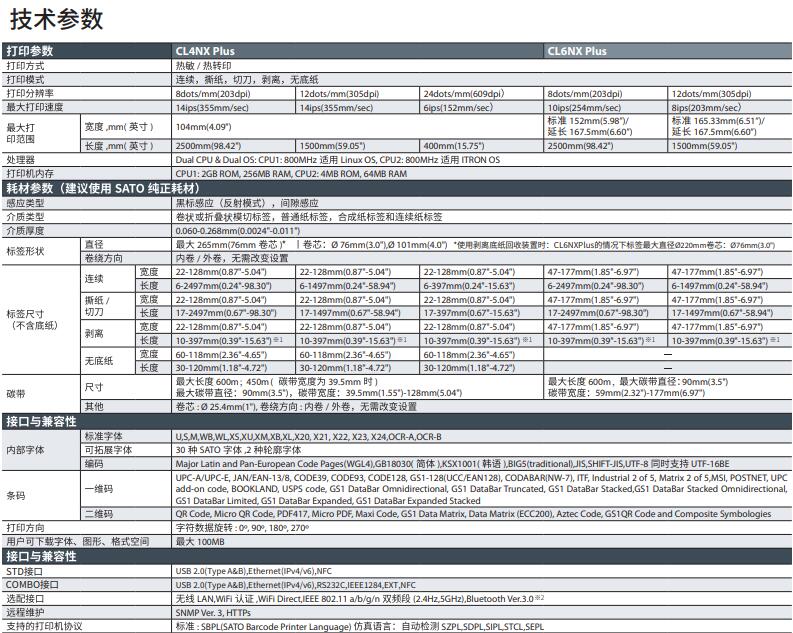
Task: Select the 打印机内存 row label
Action: coord(31,174)
